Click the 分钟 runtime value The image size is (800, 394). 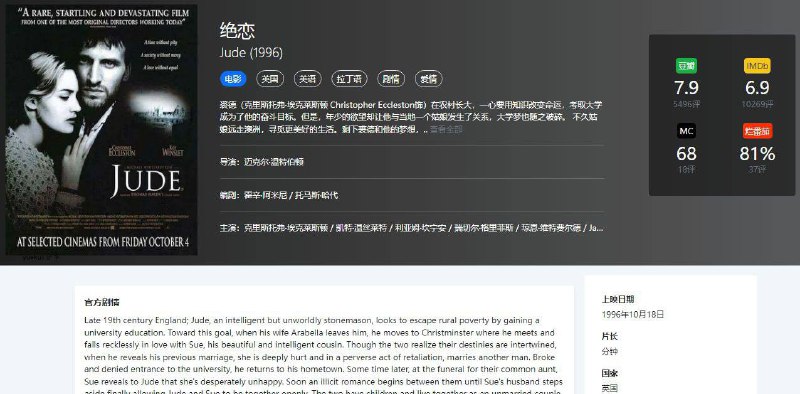coord(610,352)
